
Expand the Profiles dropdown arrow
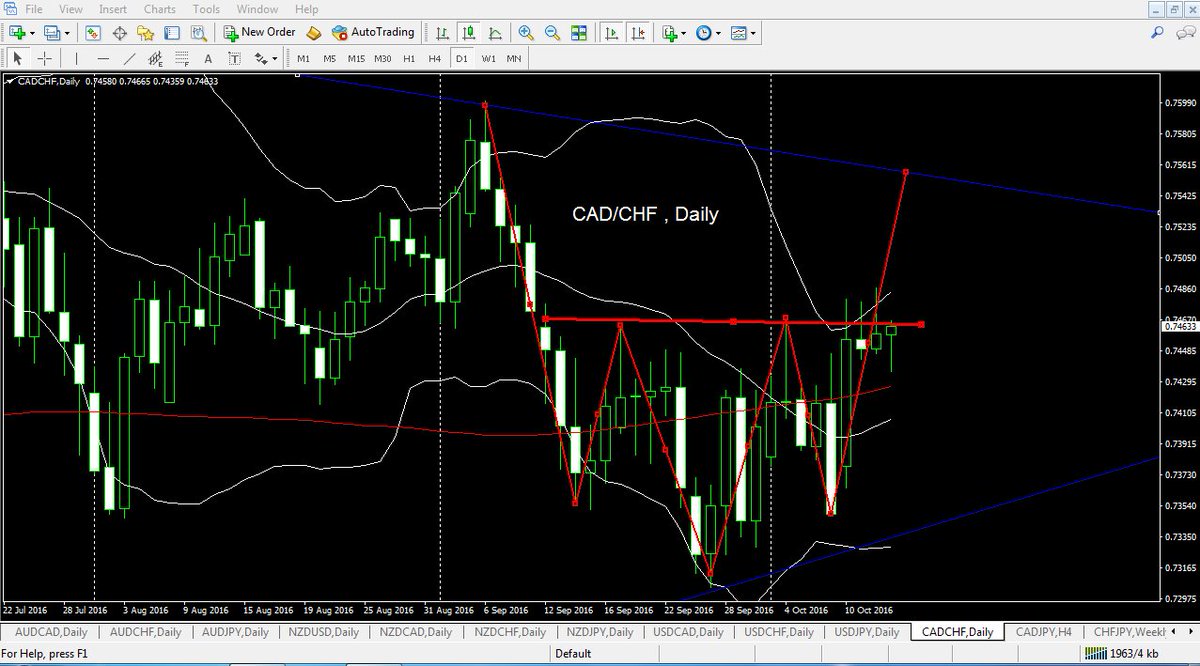click(x=67, y=34)
